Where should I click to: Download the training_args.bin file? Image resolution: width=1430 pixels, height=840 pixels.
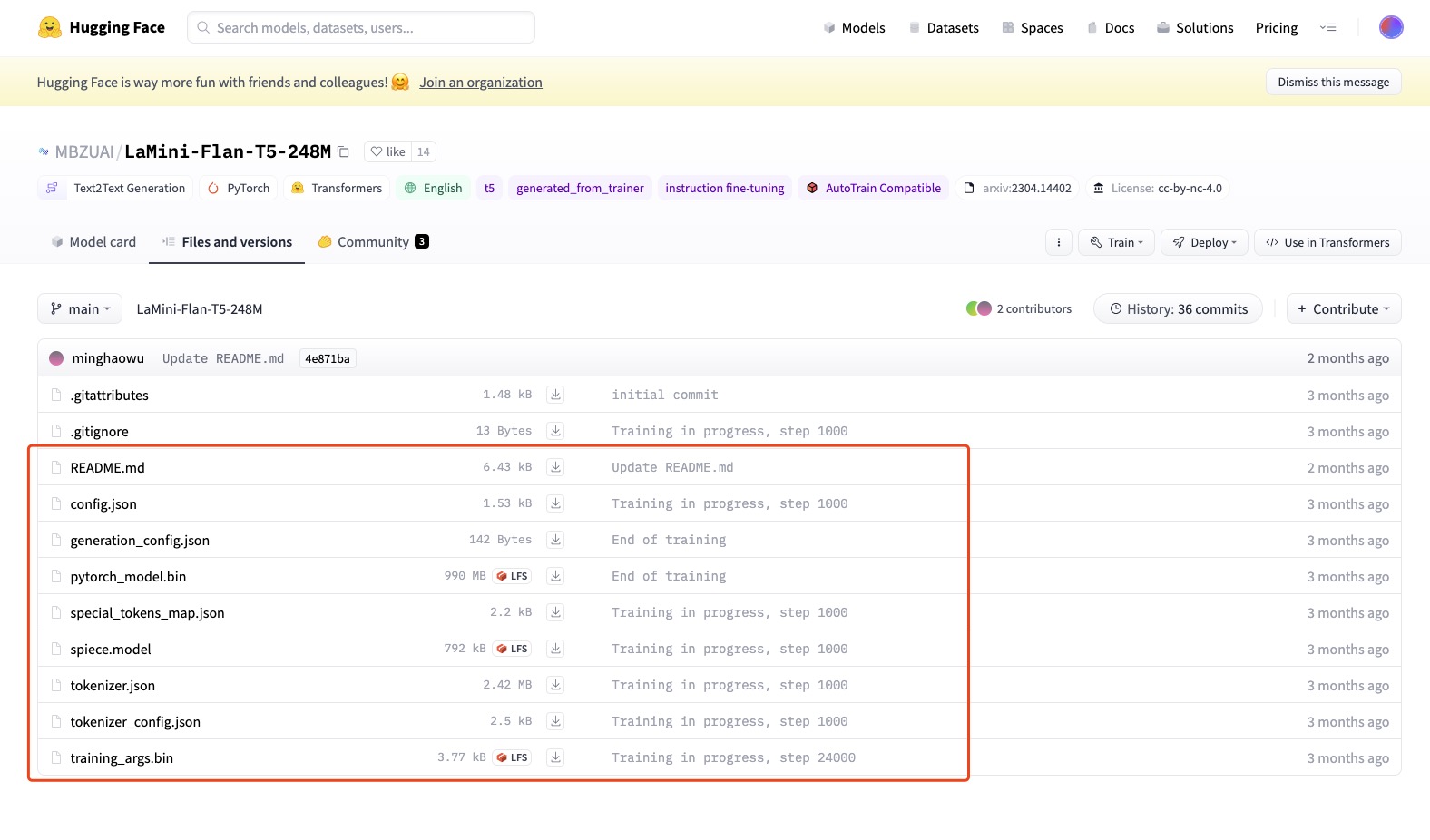point(556,757)
